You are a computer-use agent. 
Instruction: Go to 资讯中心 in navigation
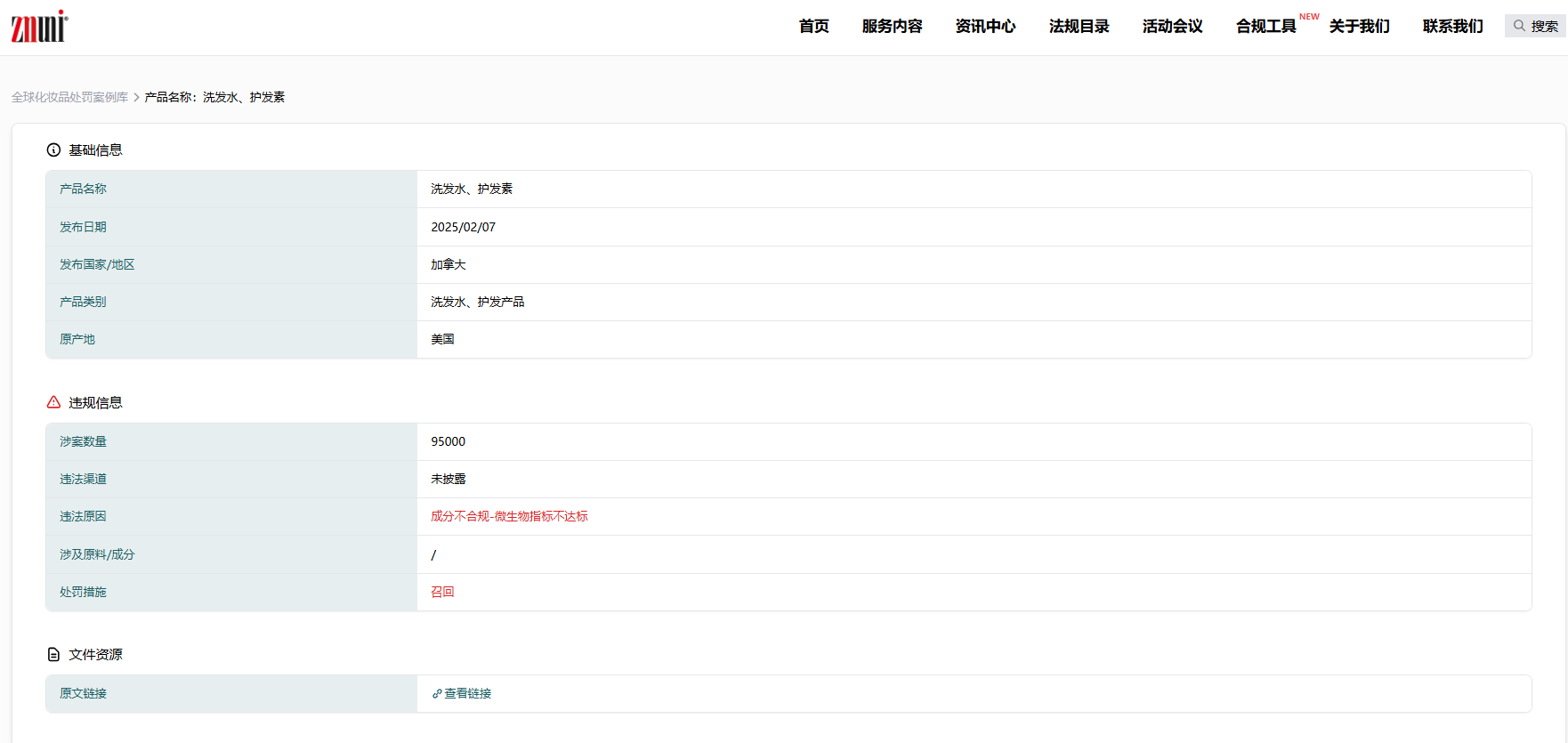click(x=985, y=27)
